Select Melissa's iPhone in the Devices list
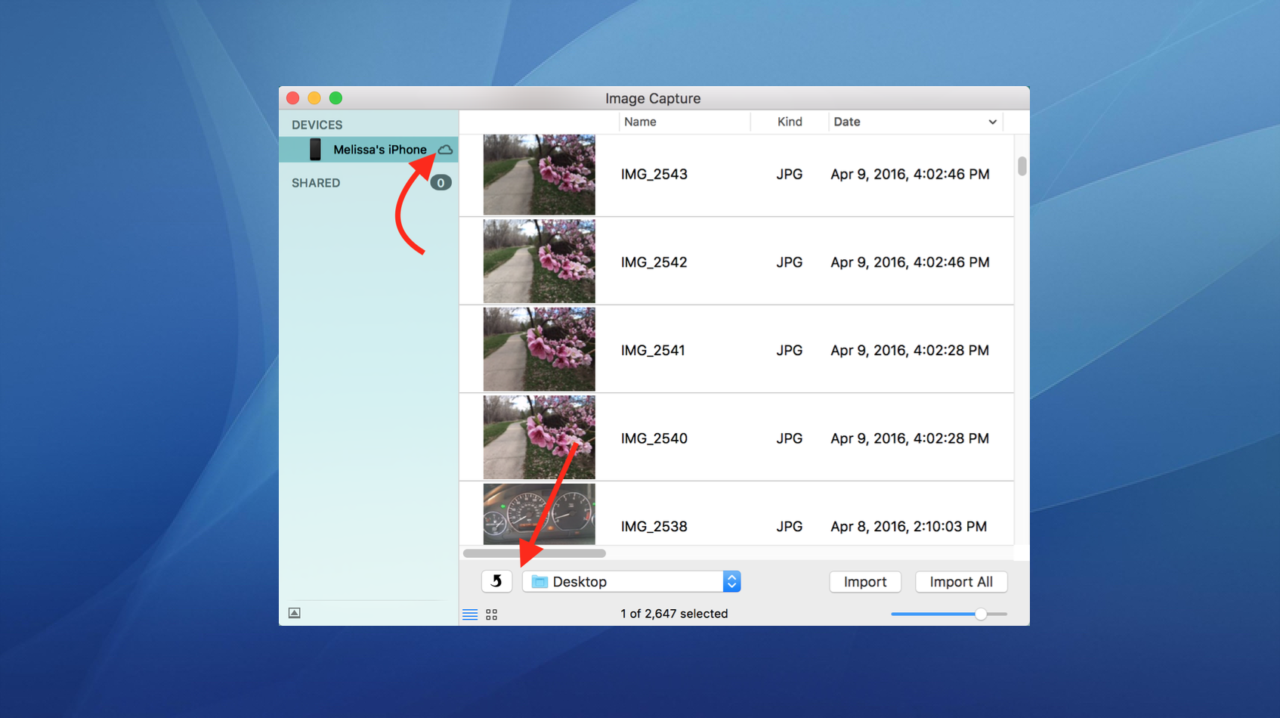 [369, 150]
